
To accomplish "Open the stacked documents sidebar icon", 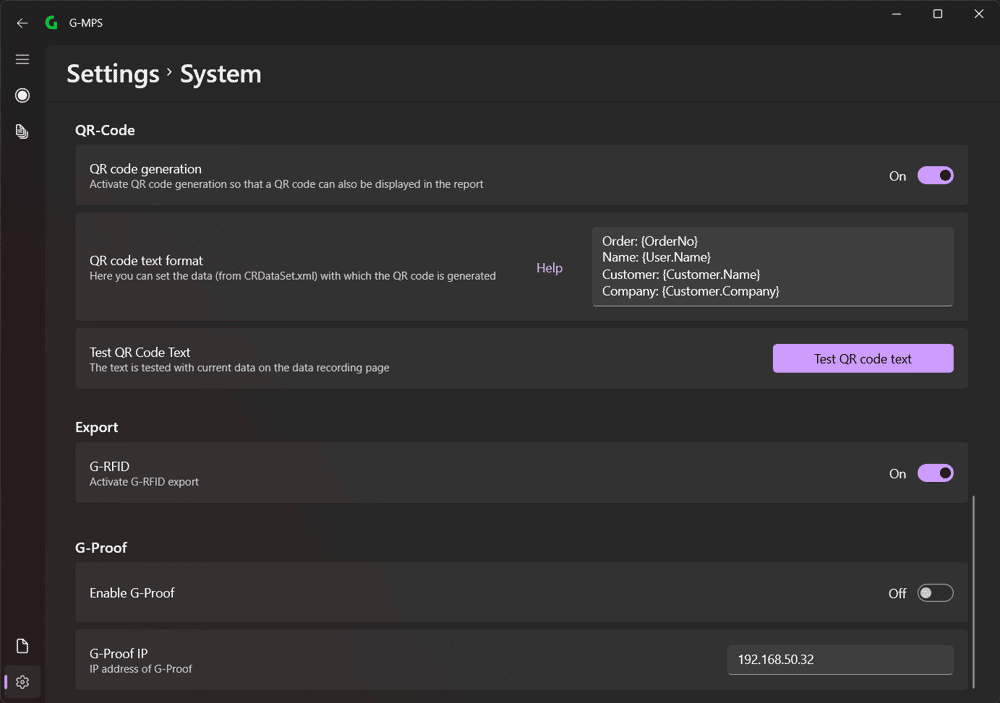I will click(22, 131).
